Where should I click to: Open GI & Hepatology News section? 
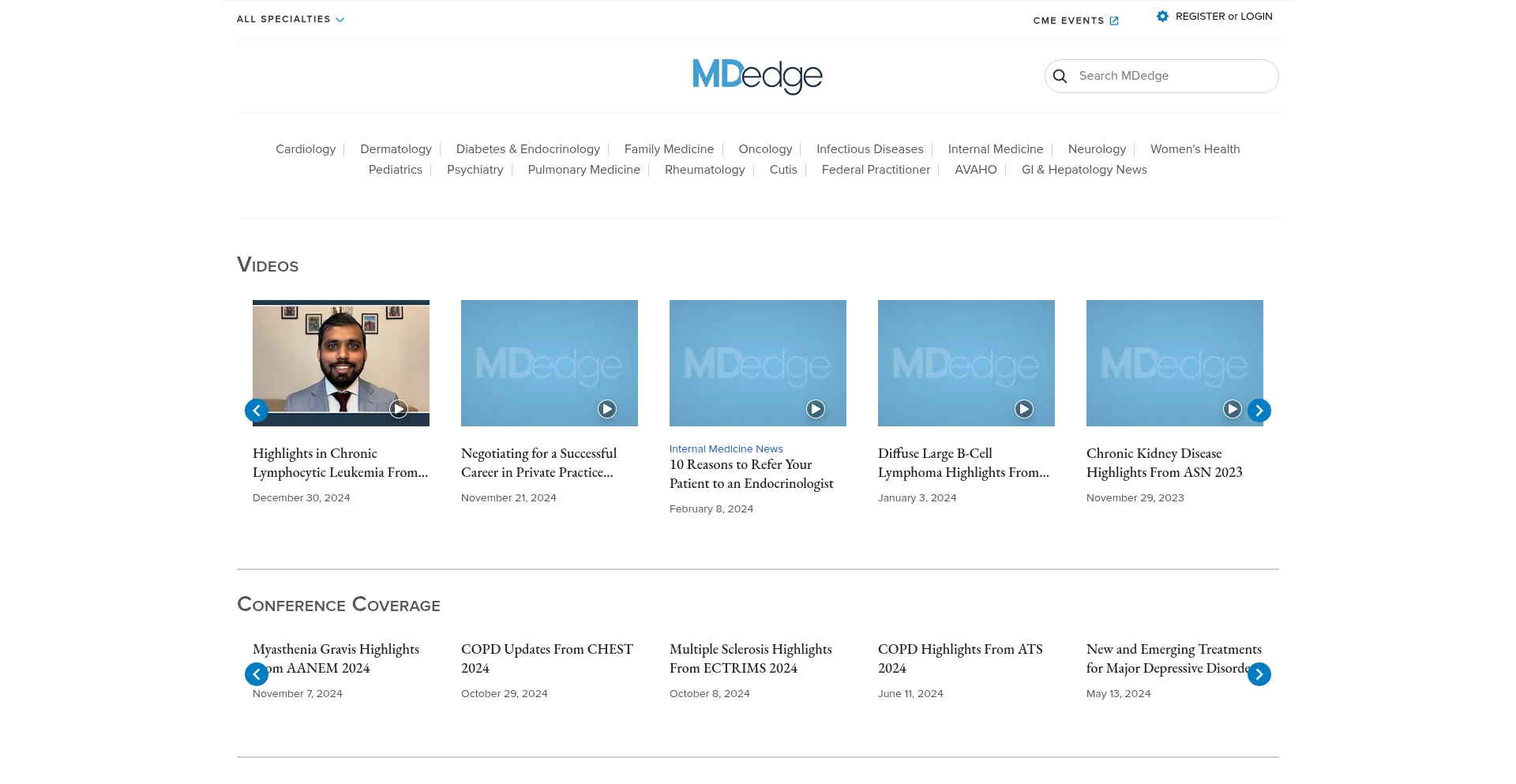[1083, 170]
